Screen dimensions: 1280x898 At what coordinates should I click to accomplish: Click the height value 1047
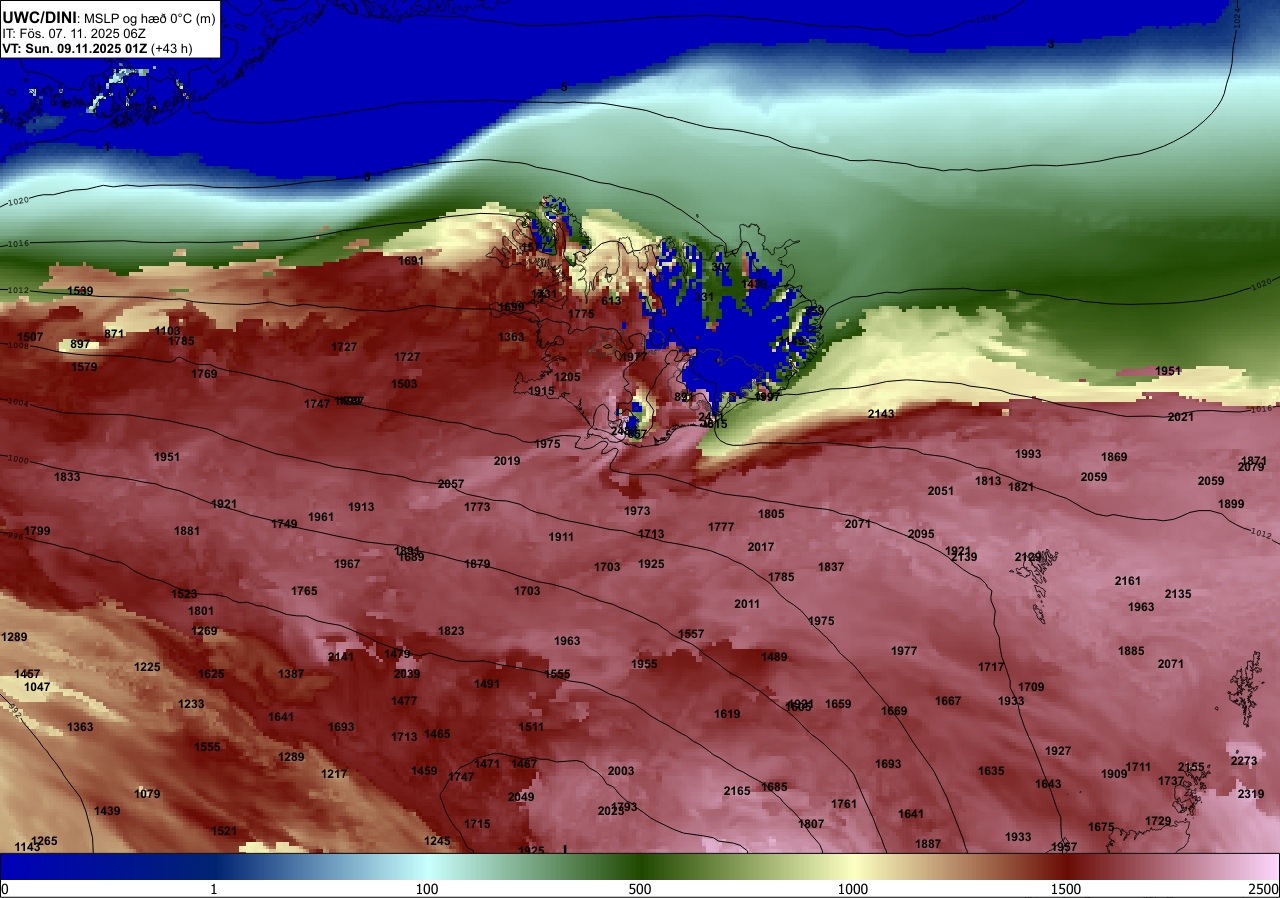pos(37,687)
